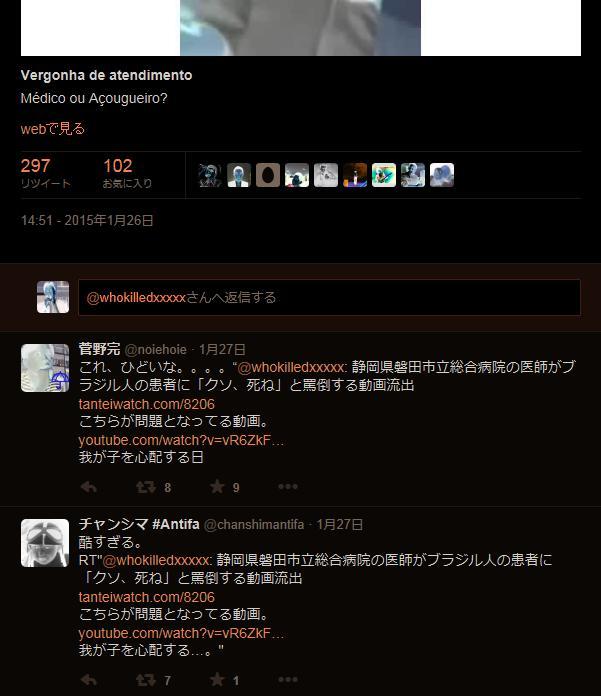
Task: Click the first retweeter avatar in the row
Action: pyautogui.click(x=210, y=175)
